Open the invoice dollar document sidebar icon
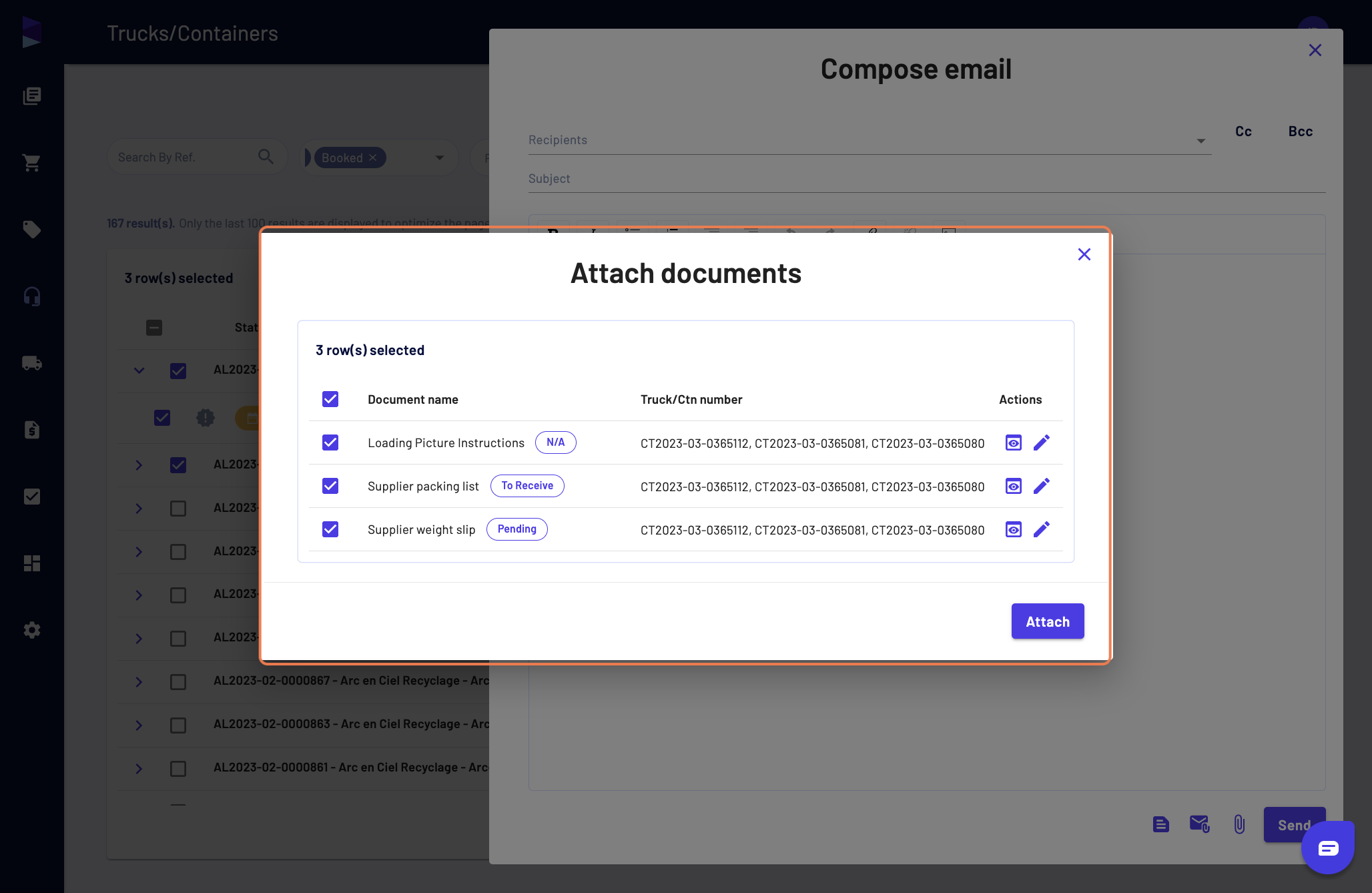The image size is (1372, 893). (31, 430)
